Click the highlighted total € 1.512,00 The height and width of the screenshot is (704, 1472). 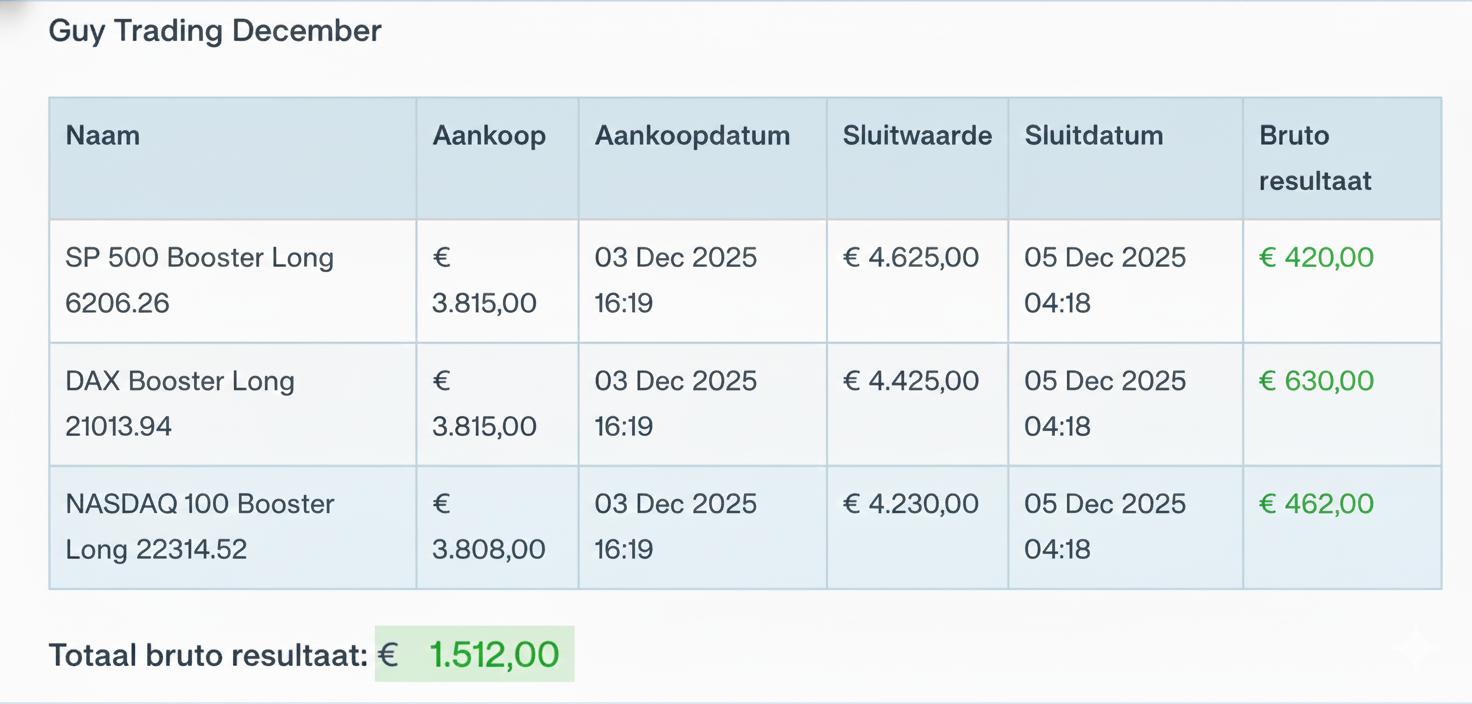(x=475, y=655)
